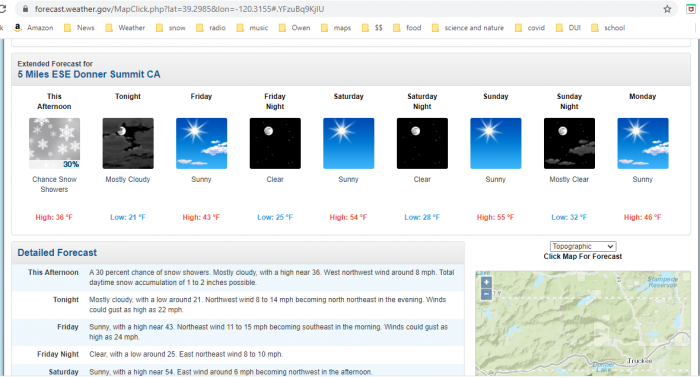
Task: Click the 5 Miles ESE Donner Summit heading
Action: click(89, 75)
